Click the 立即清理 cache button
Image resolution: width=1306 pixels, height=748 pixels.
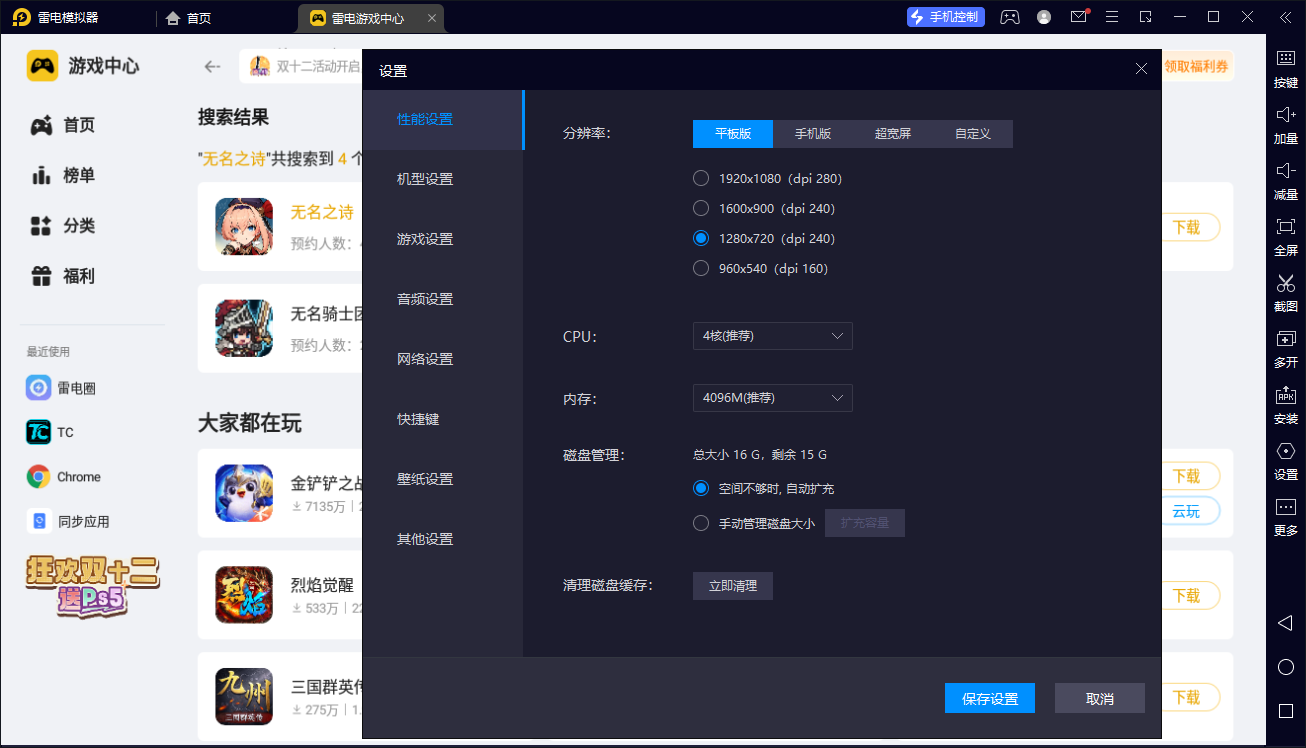pyautogui.click(x=732, y=586)
